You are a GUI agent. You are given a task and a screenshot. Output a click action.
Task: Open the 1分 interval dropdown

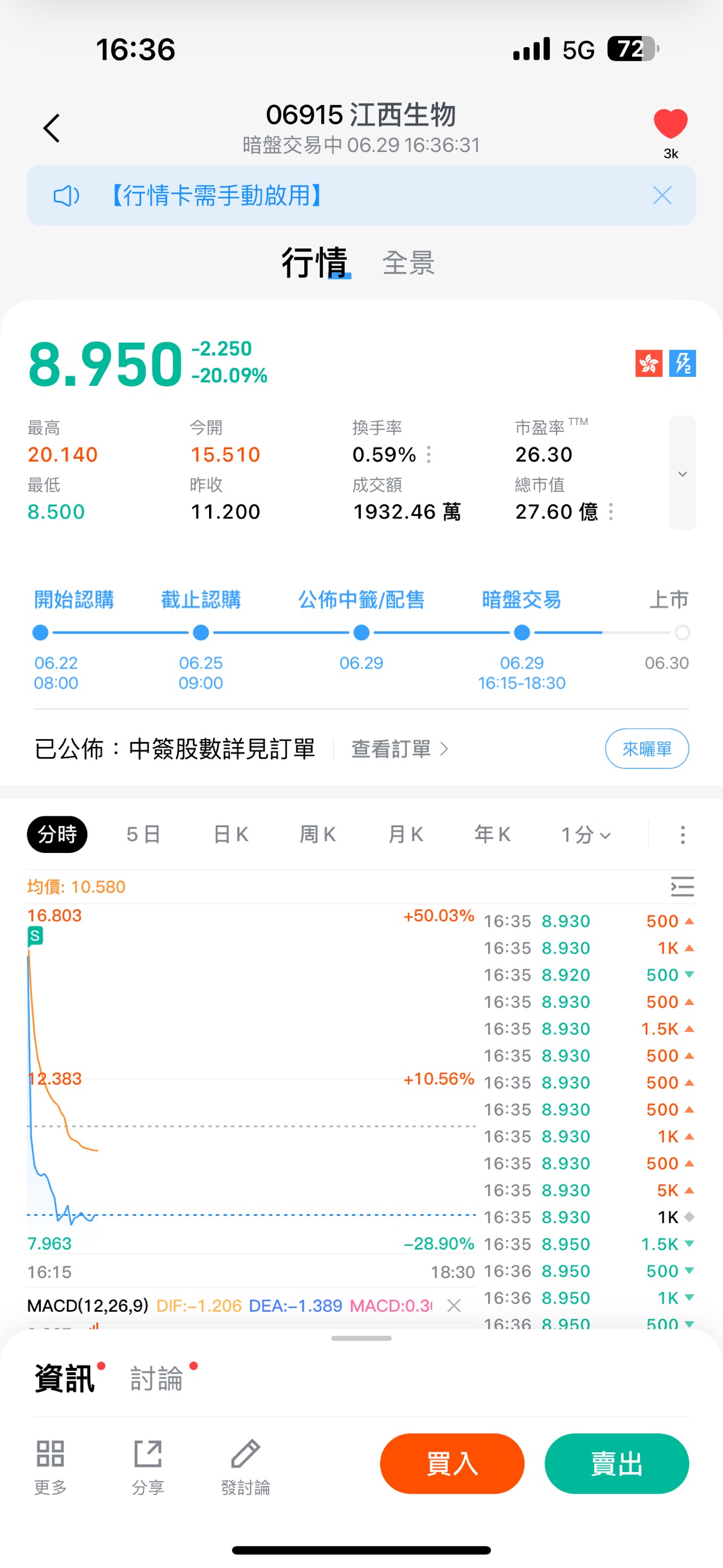coord(586,835)
